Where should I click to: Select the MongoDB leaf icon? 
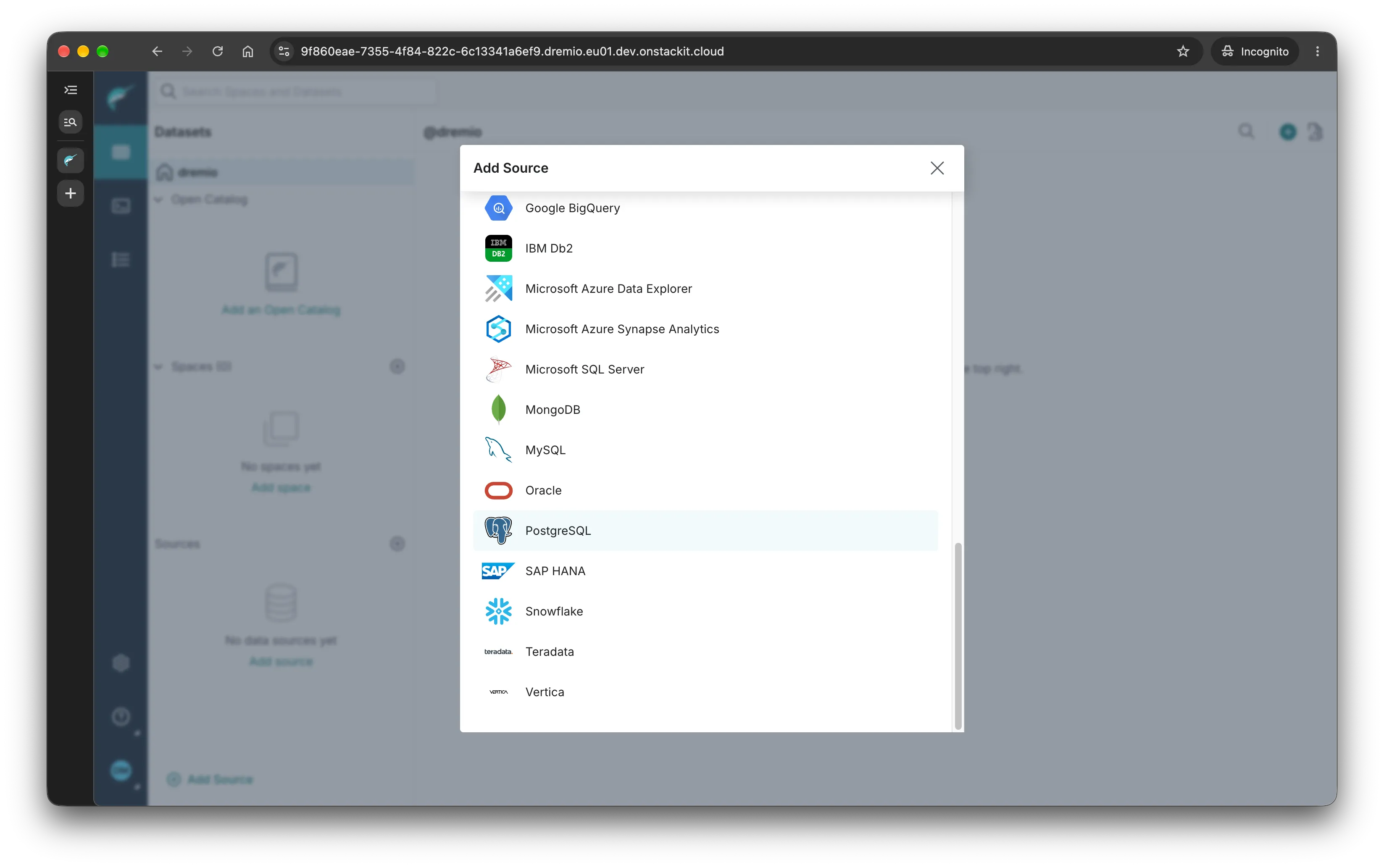tap(498, 409)
